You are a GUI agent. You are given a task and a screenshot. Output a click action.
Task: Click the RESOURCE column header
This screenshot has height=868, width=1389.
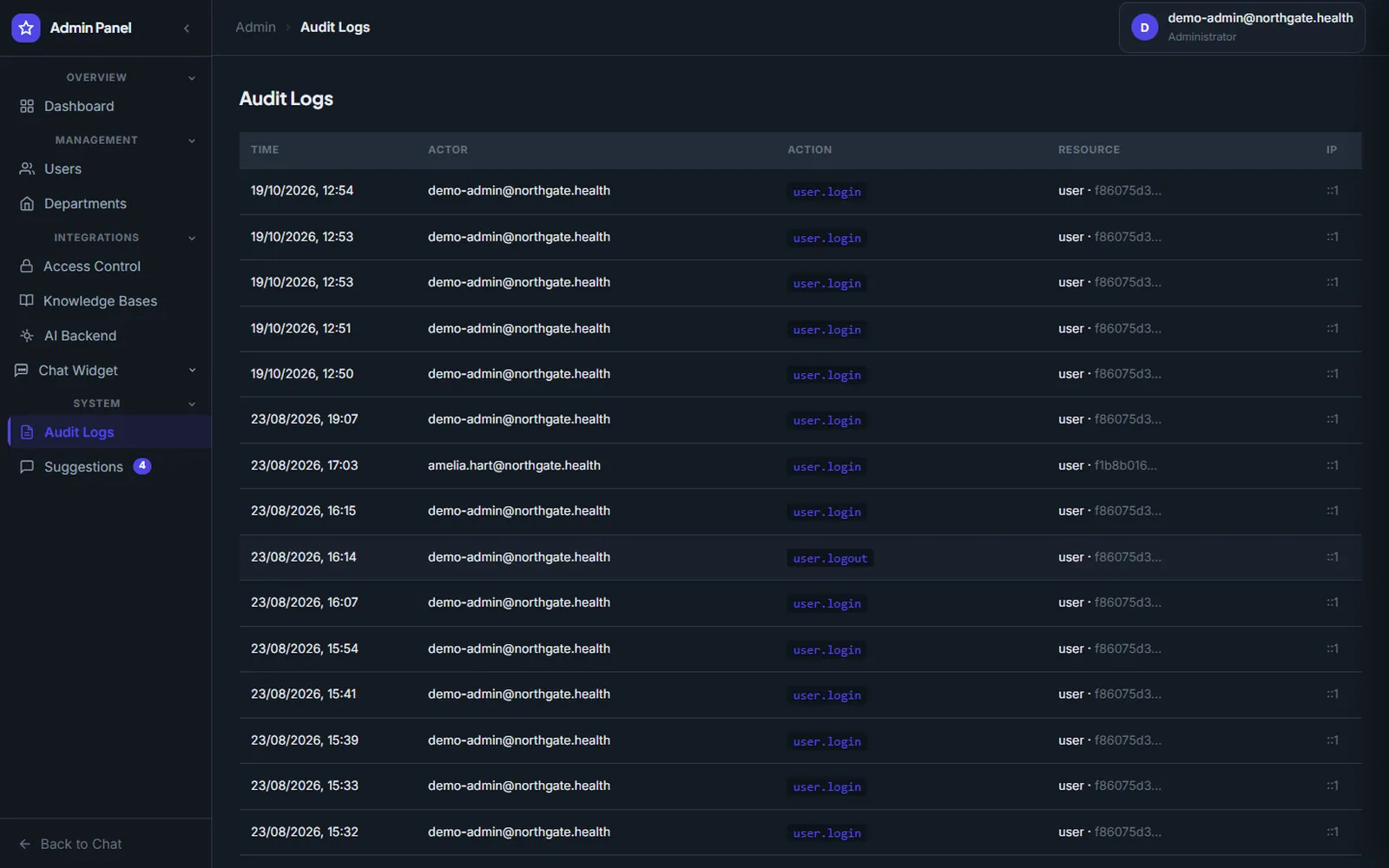click(1089, 149)
